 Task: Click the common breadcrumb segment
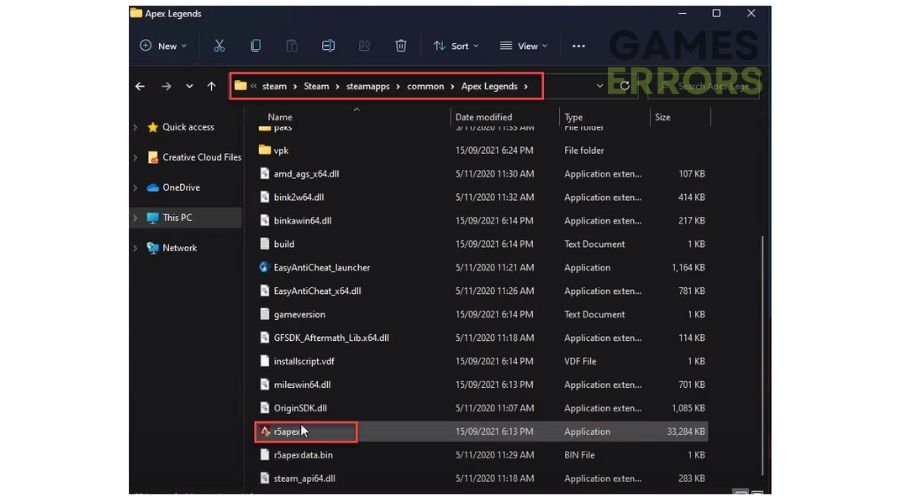click(425, 86)
